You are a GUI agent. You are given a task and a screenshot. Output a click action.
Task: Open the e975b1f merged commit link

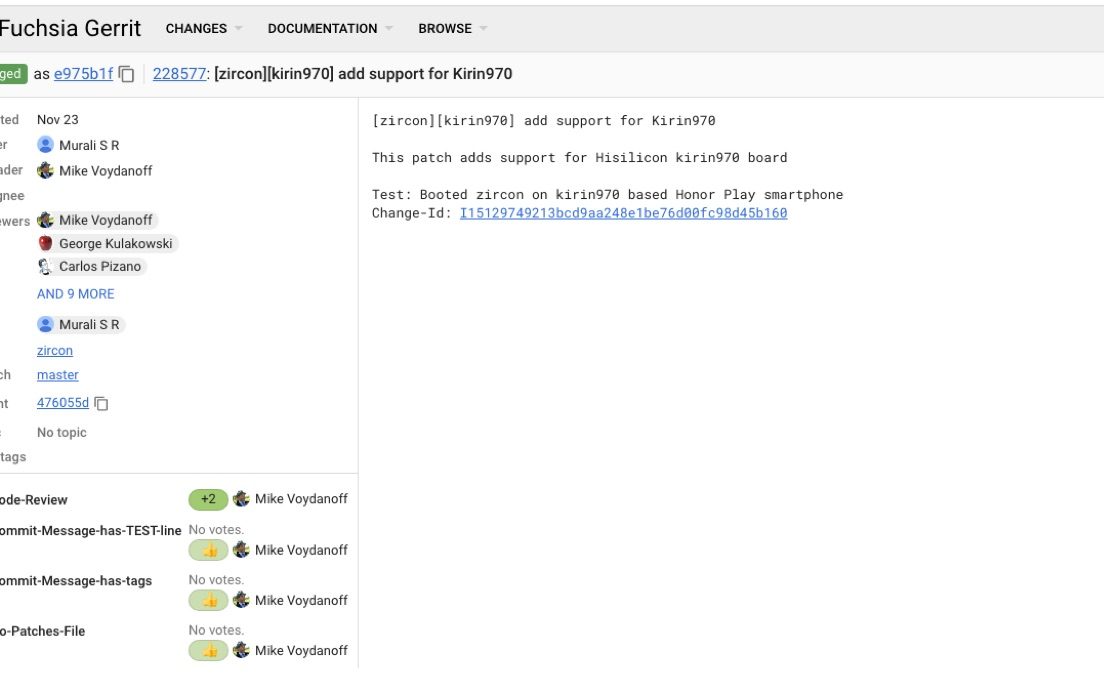tap(83, 74)
